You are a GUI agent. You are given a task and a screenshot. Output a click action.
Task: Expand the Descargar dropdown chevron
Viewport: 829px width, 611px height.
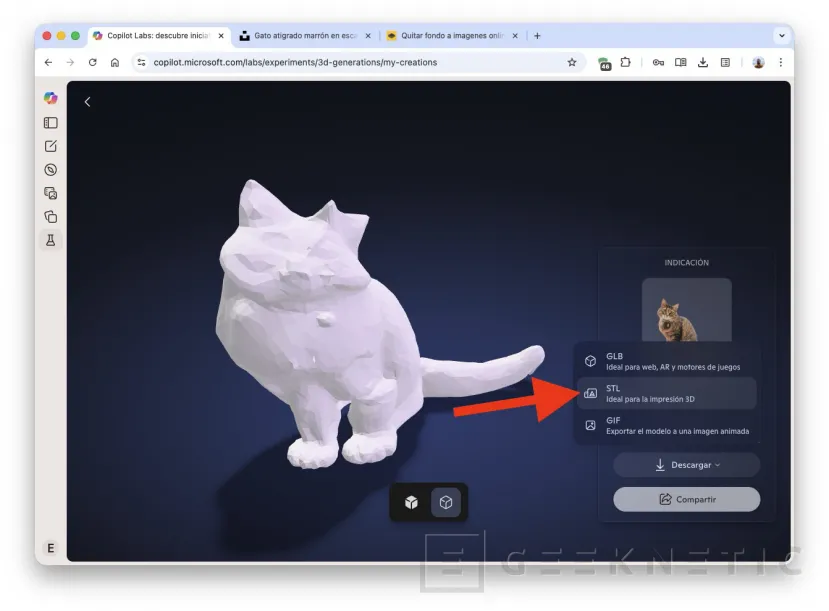719,464
